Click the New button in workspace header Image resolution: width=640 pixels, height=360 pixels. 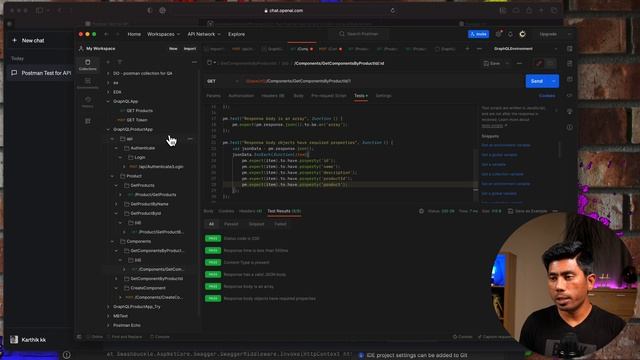pos(173,49)
